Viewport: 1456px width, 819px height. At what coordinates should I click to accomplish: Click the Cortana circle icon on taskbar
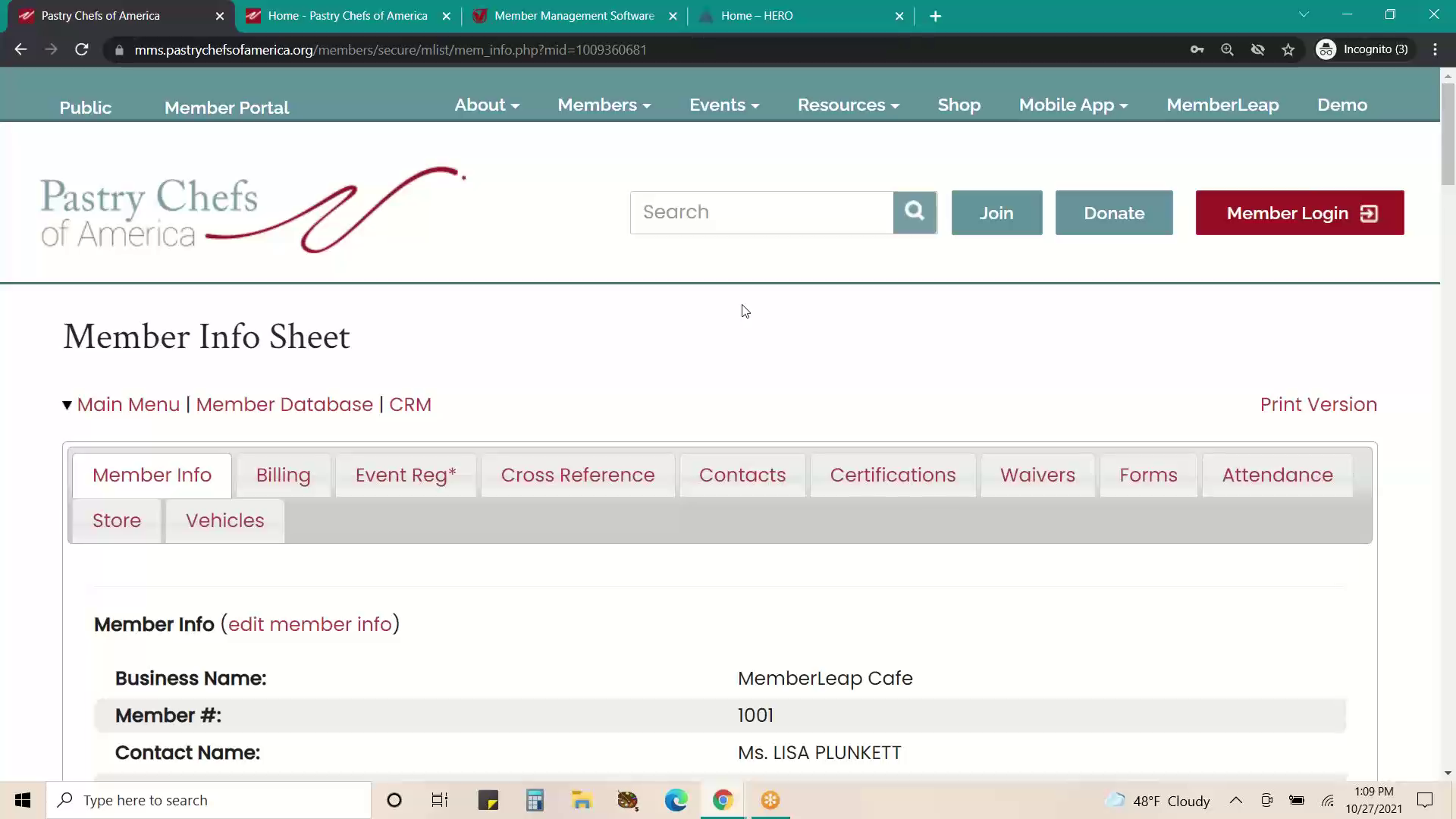[394, 800]
